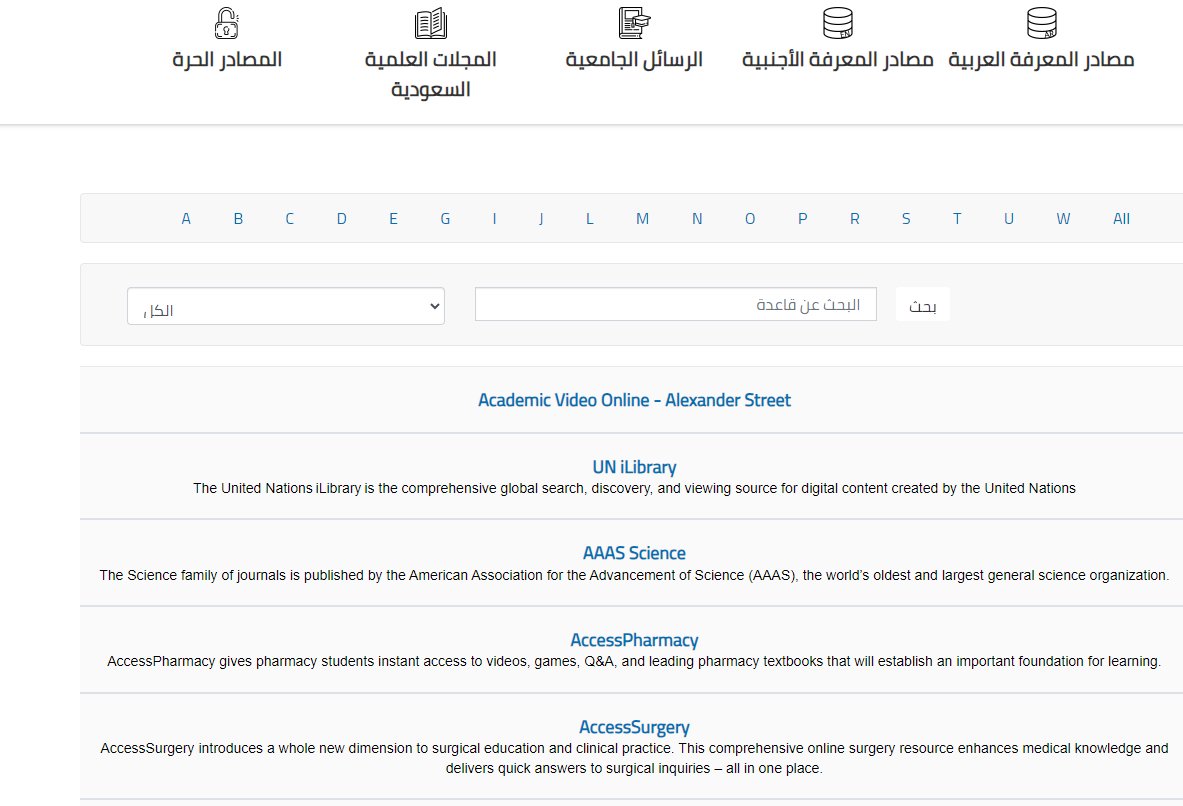The image size is (1183, 806).
Task: Filter databases by letter N
Action: pos(697,219)
